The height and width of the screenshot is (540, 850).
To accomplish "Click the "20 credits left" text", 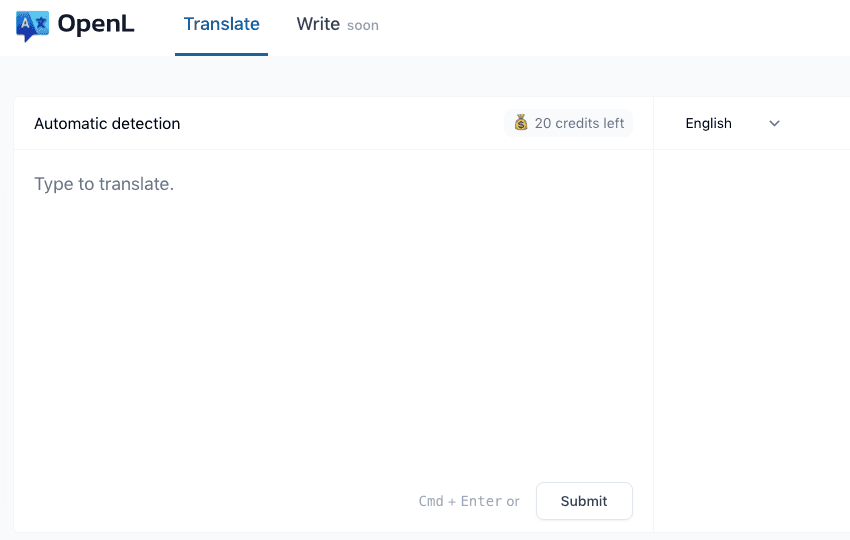I will (x=579, y=123).
